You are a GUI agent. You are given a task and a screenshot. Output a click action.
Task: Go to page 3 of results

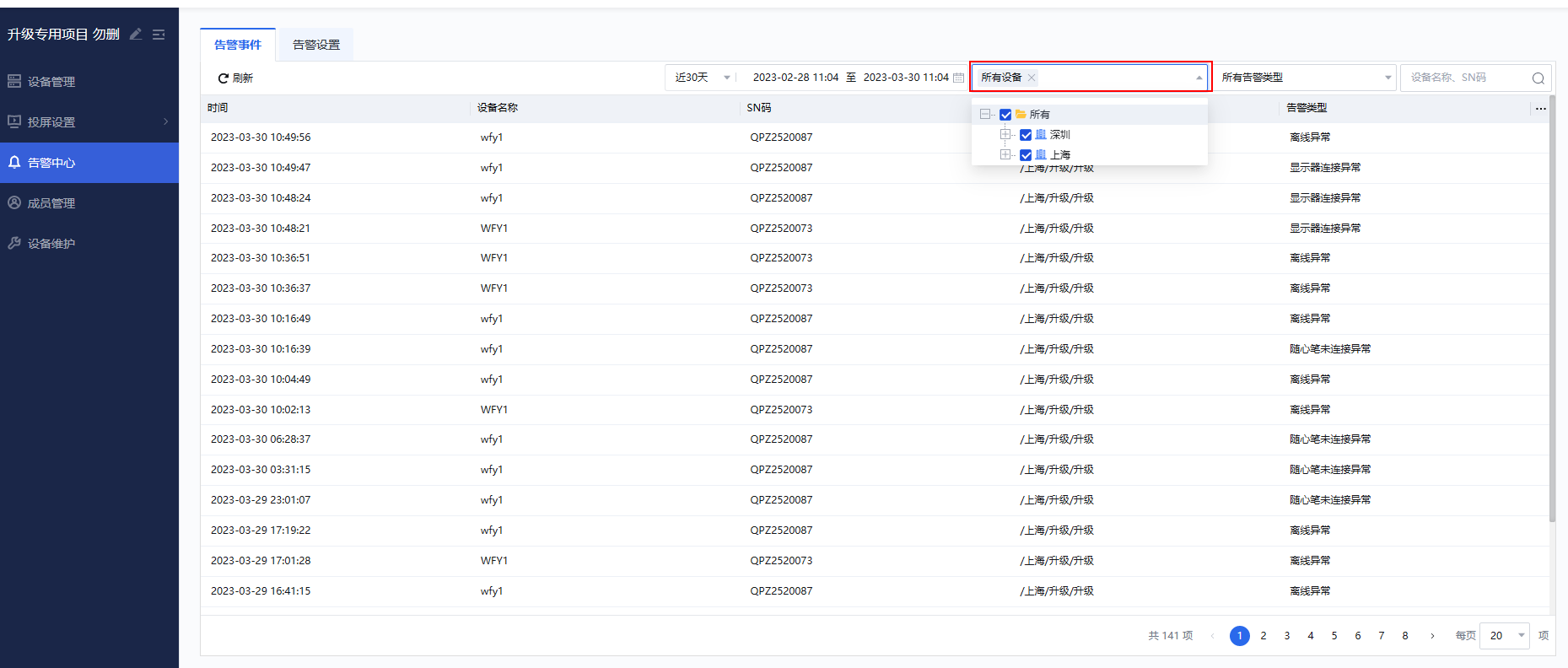pos(1287,636)
